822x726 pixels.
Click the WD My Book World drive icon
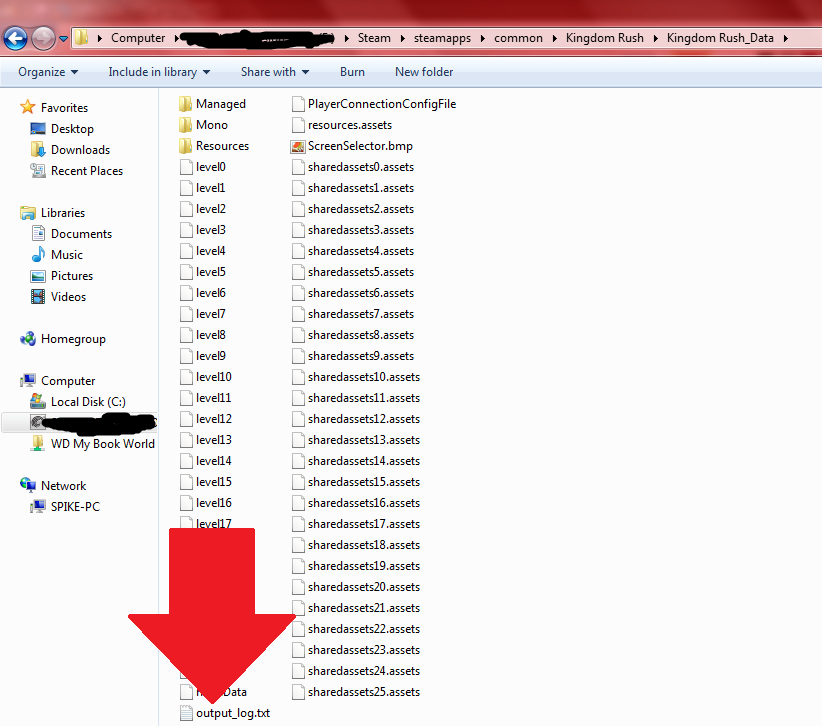(x=38, y=443)
